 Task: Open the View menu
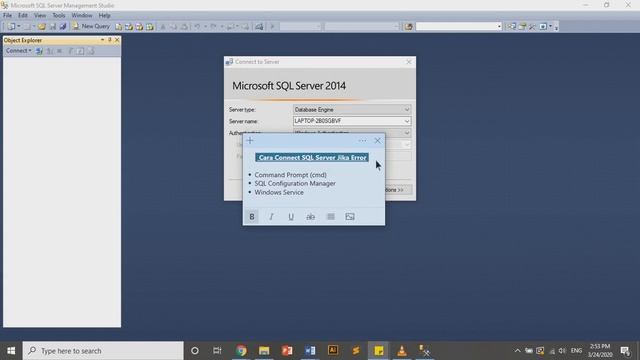tap(40, 16)
